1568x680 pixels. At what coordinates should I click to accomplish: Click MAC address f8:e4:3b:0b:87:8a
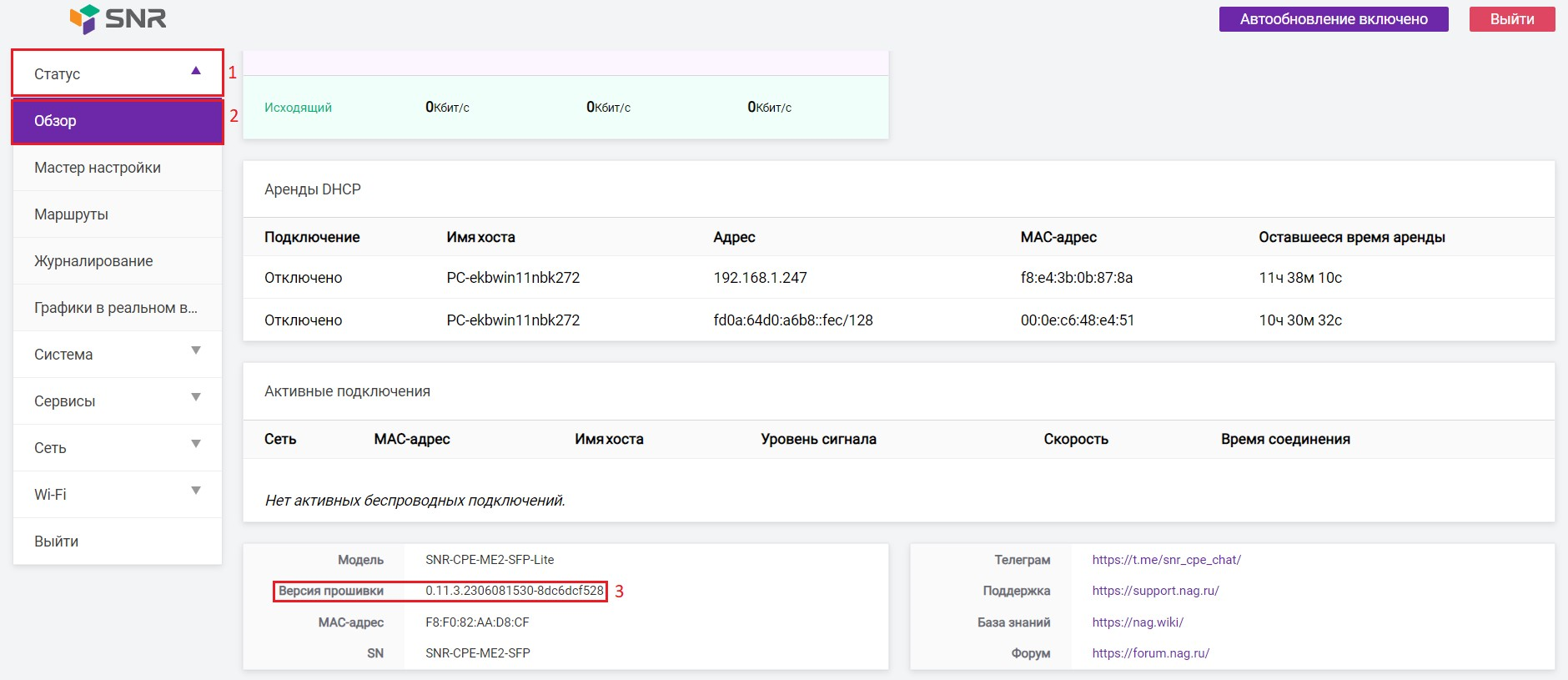coord(1077,278)
